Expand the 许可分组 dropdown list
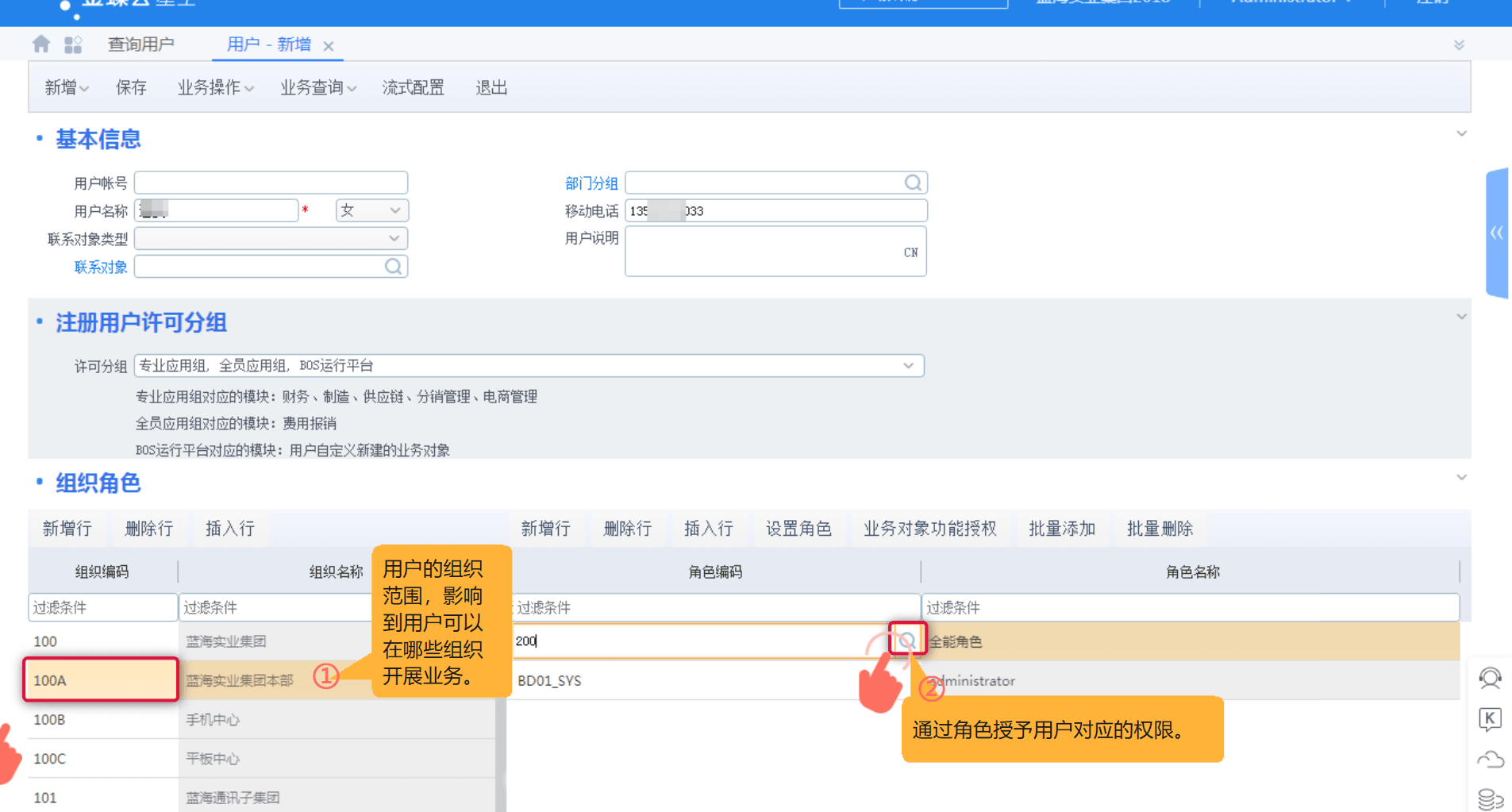This screenshot has height=812, width=1512. (x=909, y=365)
